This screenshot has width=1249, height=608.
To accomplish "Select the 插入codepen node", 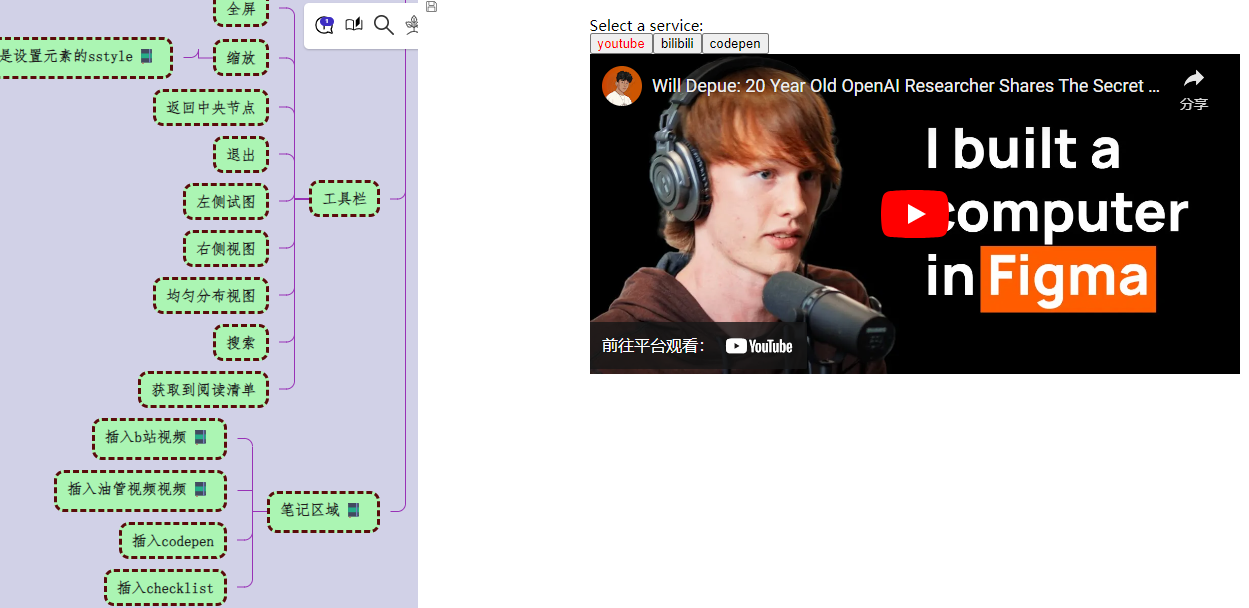I will tap(173, 541).
